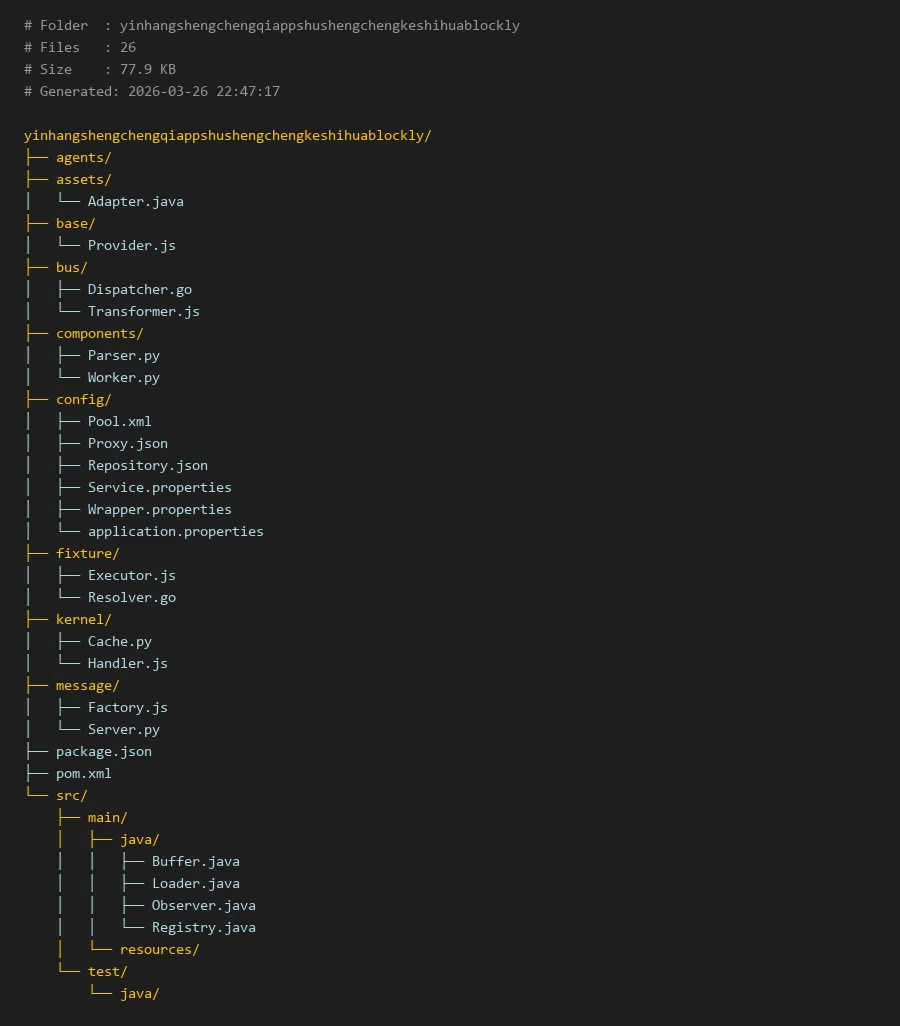Click Factory.js in message folder
900x1026 pixels.
pos(127,707)
